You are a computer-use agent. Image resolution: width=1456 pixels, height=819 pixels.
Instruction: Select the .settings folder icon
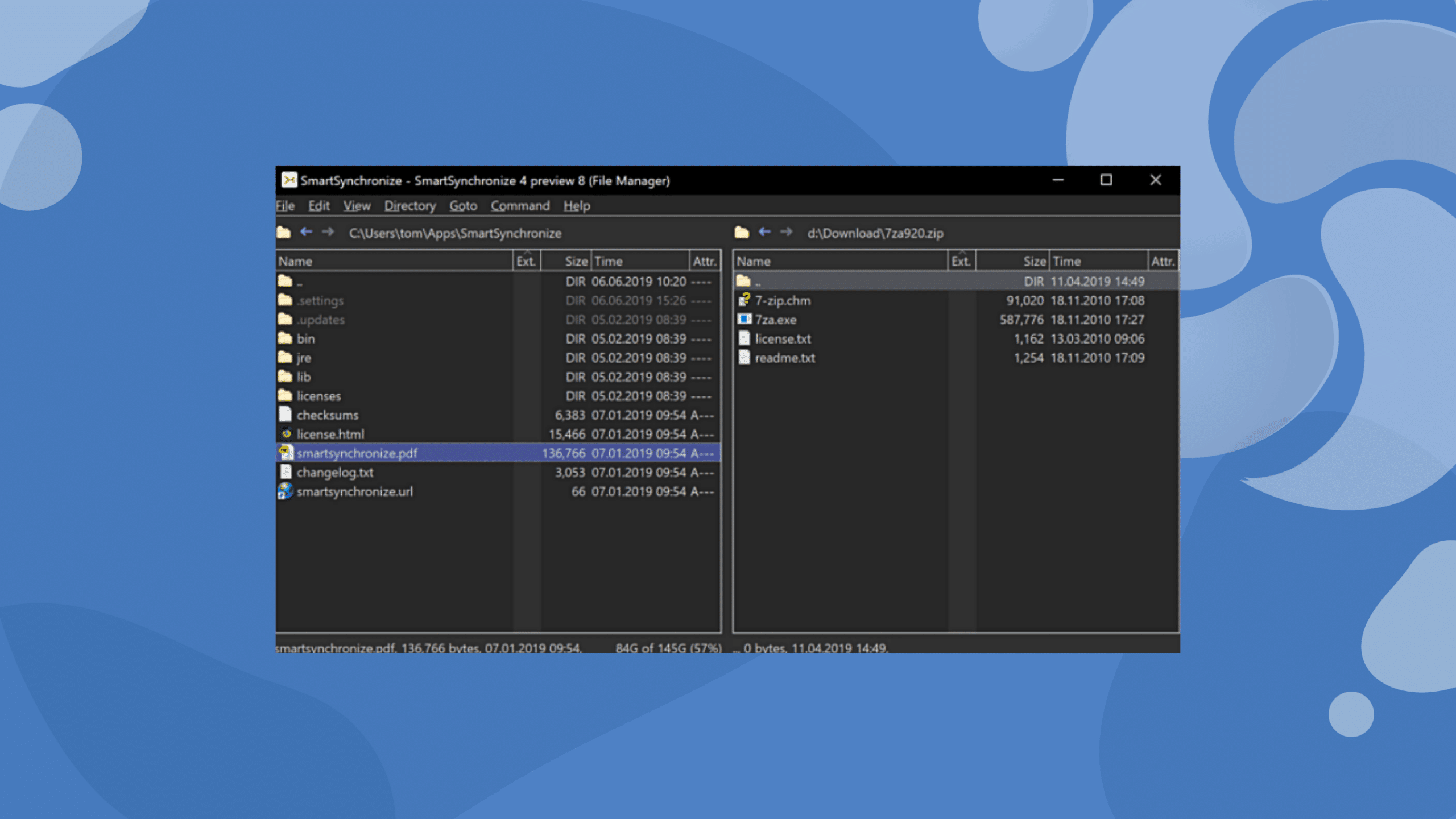[x=285, y=300]
